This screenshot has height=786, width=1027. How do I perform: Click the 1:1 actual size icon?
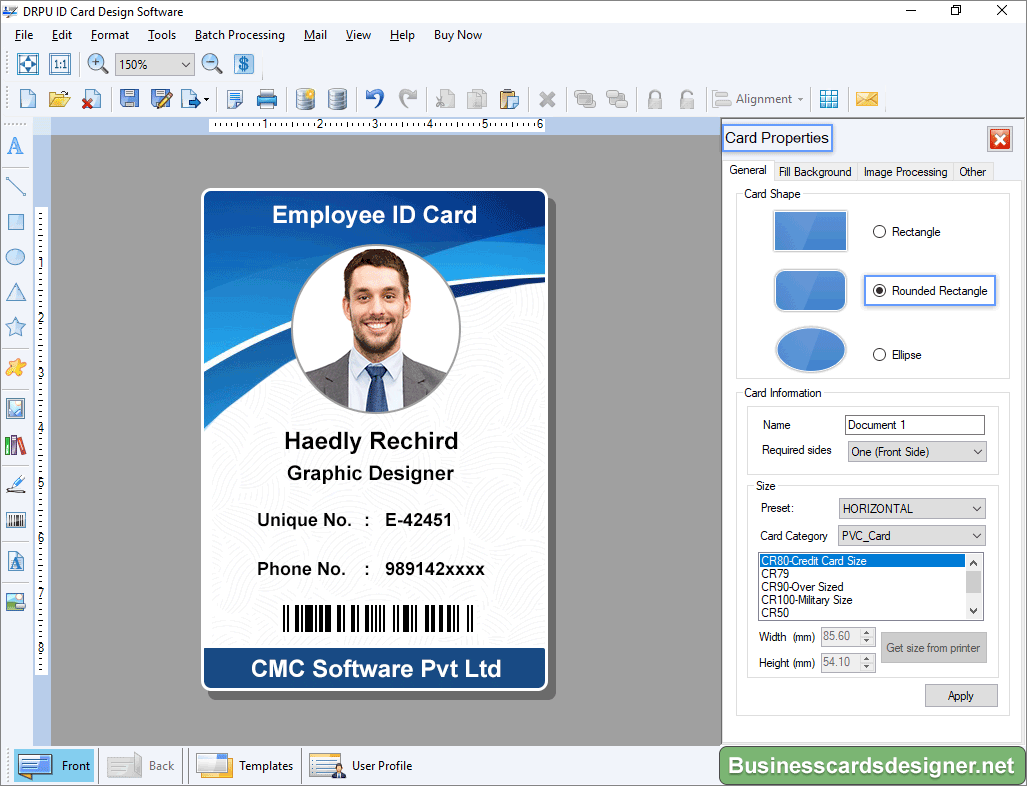pyautogui.click(x=60, y=64)
